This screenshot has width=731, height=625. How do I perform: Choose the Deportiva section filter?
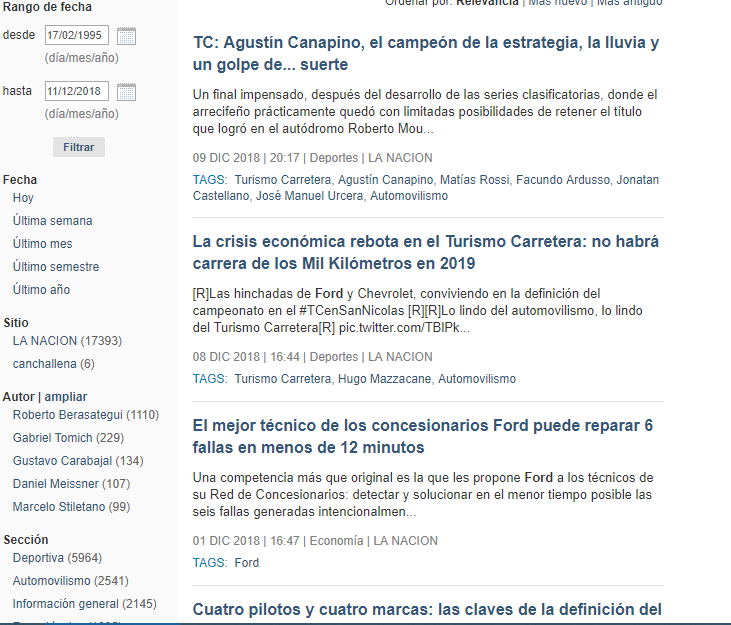tap(57, 558)
